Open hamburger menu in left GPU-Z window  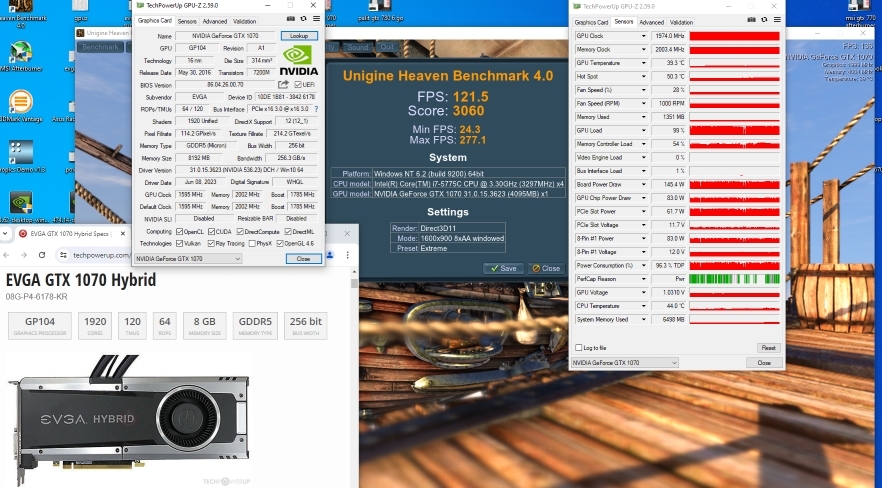point(316,19)
